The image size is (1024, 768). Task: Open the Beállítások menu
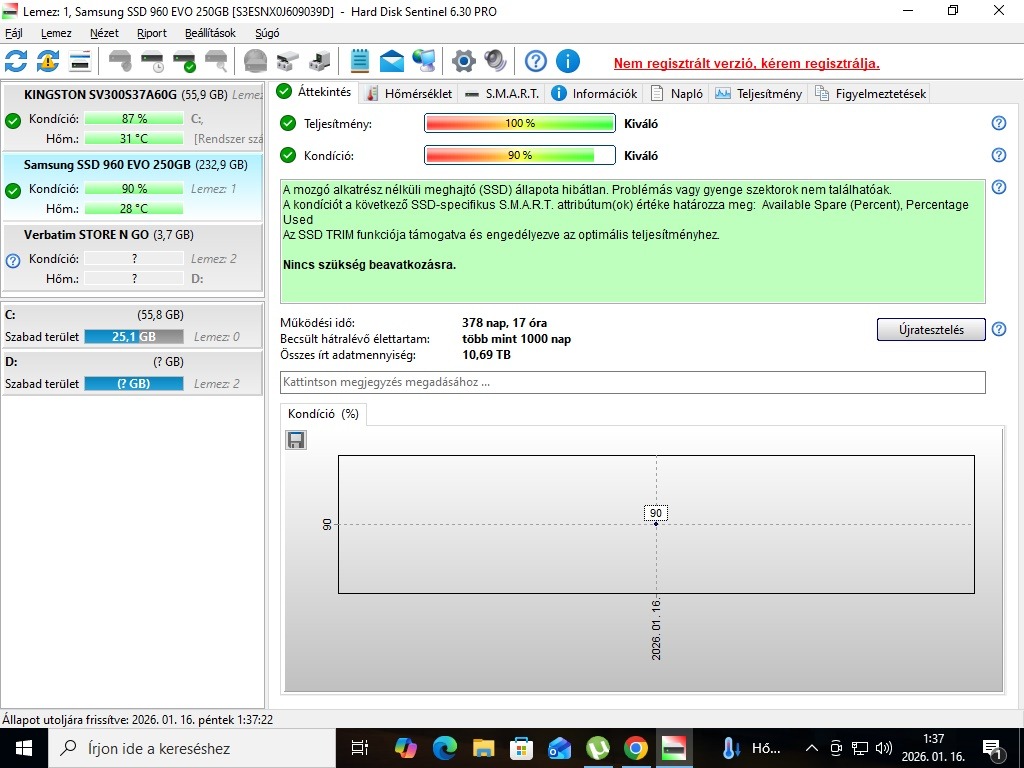pos(210,33)
